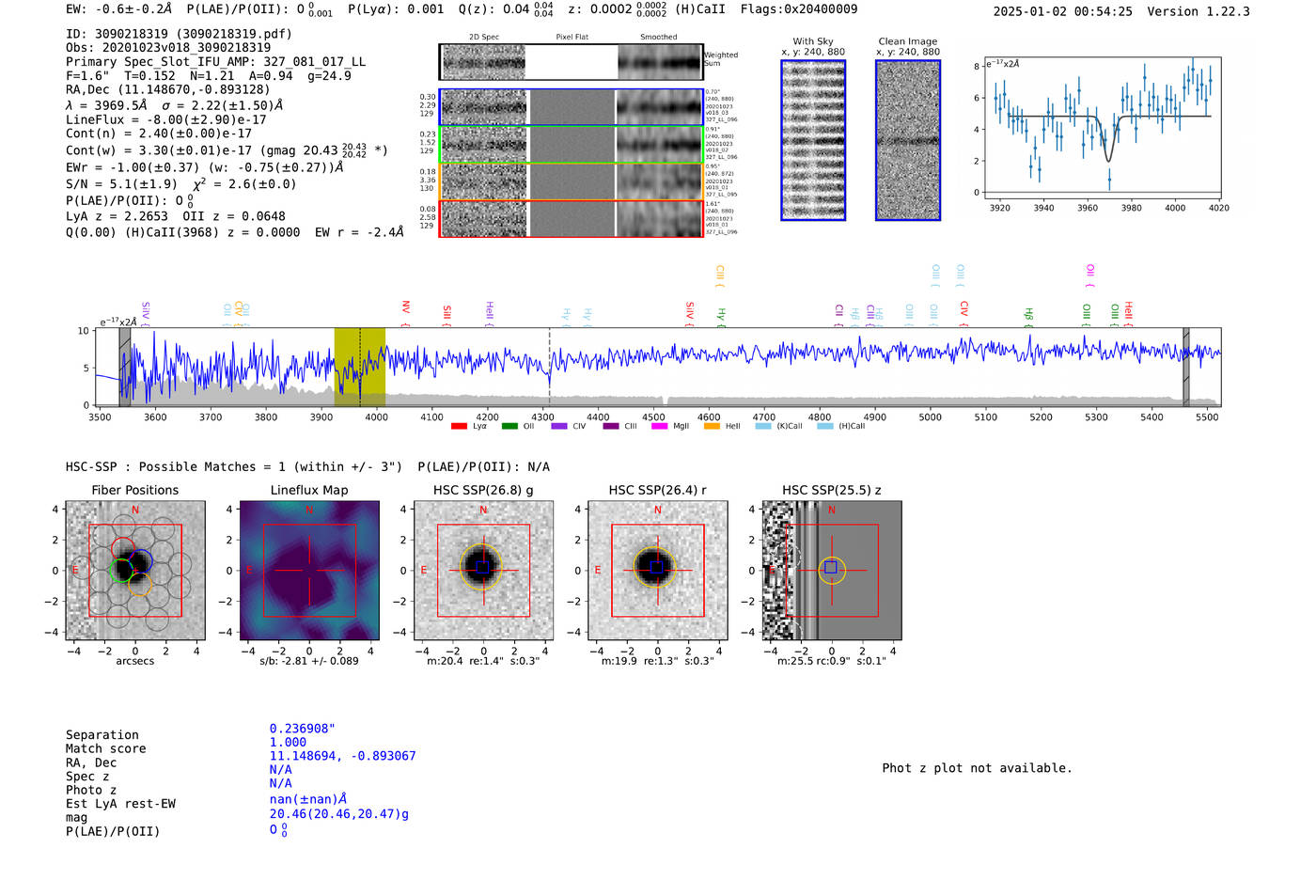Click the ID 3090218319 text line

point(179,34)
